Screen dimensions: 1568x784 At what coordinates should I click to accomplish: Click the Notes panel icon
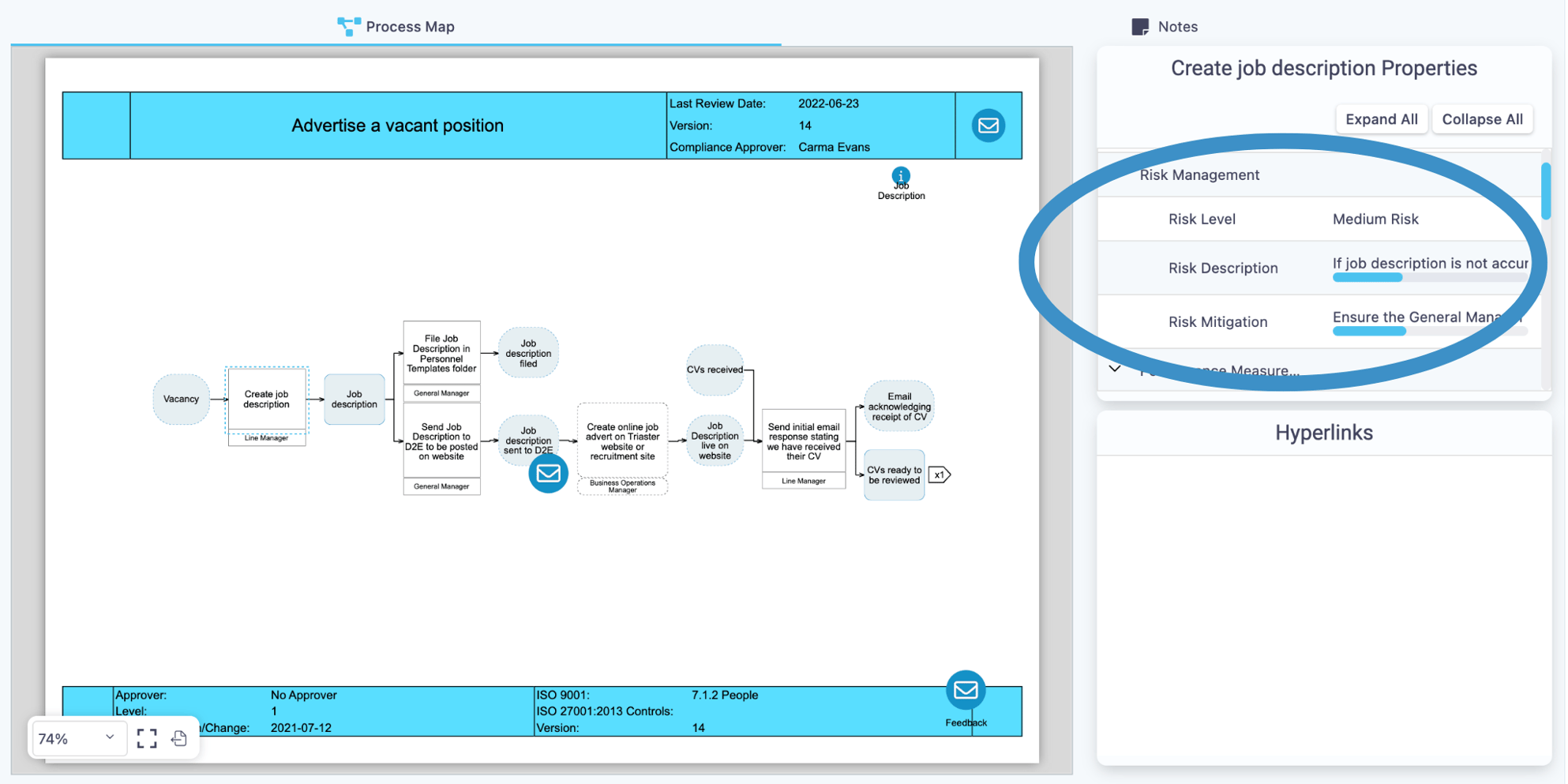point(1140,26)
